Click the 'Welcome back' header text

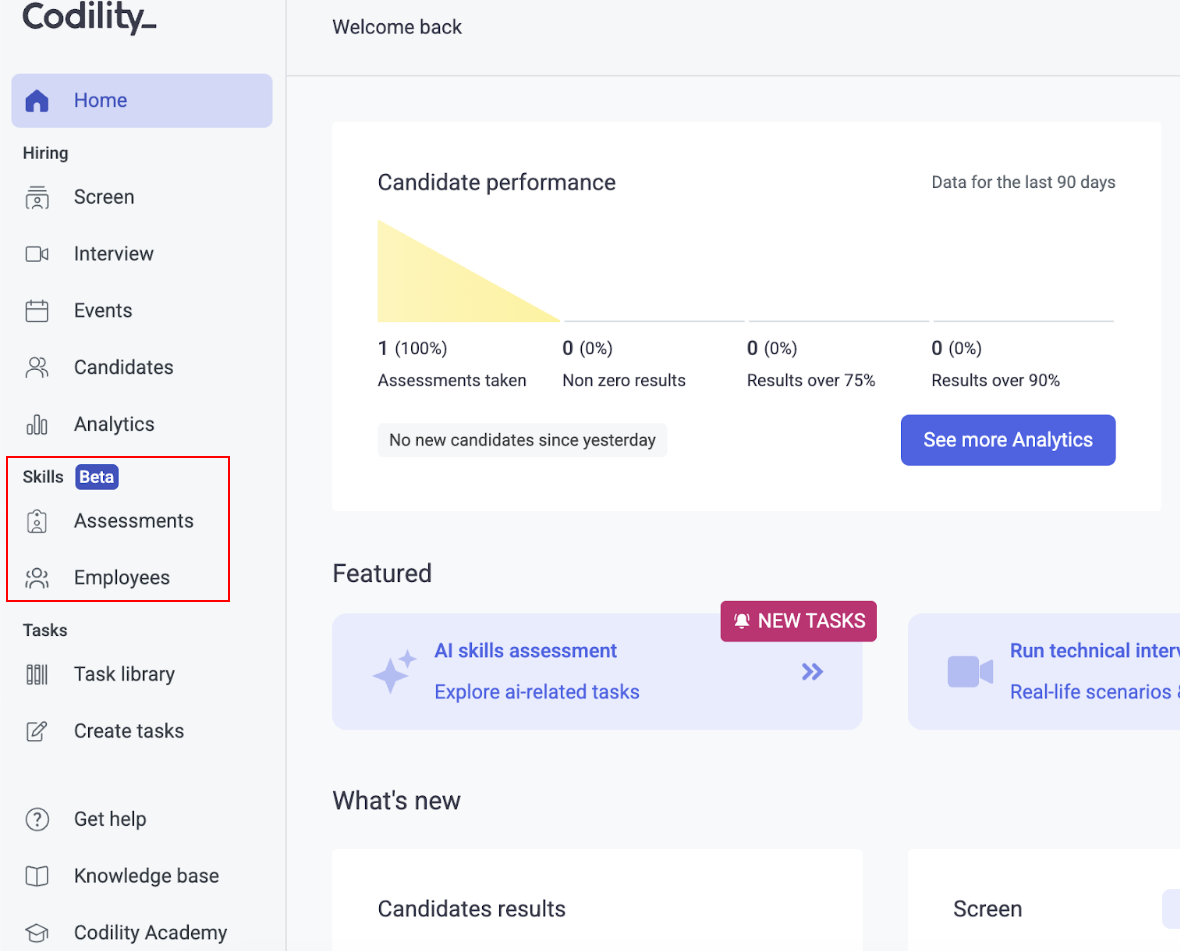point(397,27)
